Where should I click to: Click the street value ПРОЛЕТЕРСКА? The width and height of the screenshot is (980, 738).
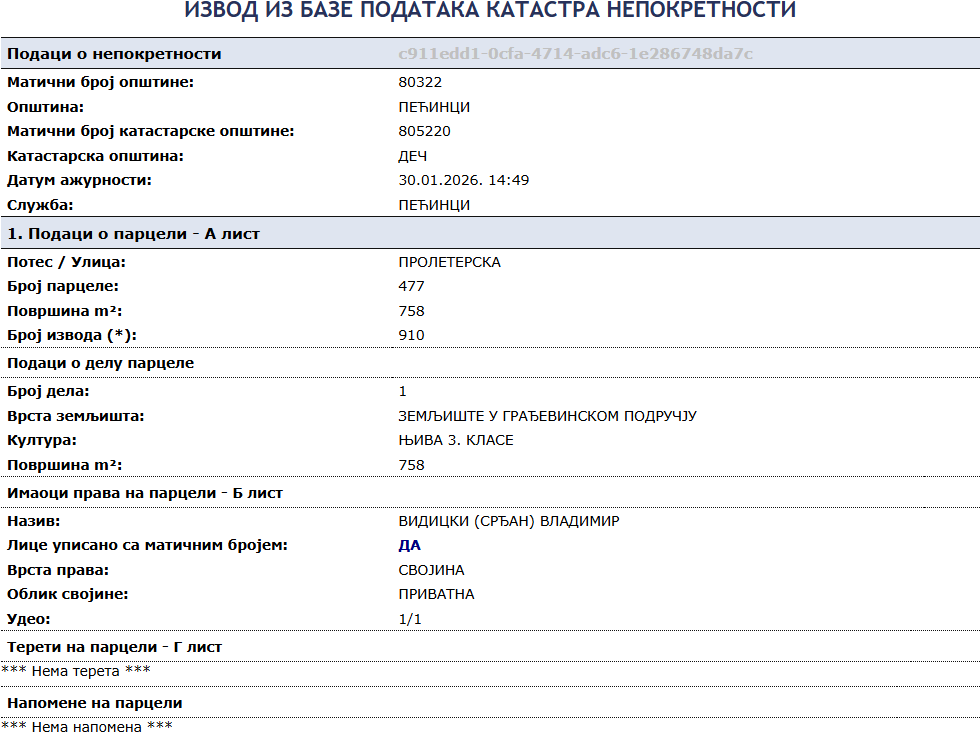click(x=449, y=262)
